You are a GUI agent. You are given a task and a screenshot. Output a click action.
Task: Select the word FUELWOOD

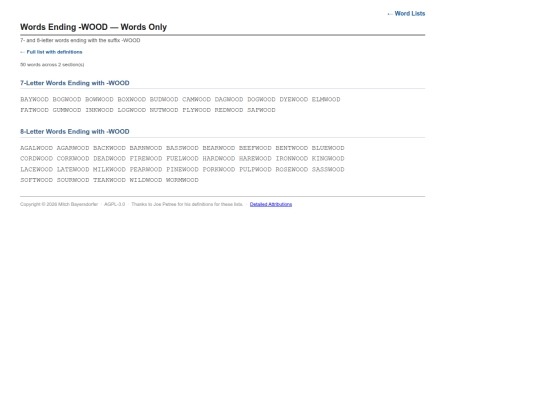click(182, 159)
